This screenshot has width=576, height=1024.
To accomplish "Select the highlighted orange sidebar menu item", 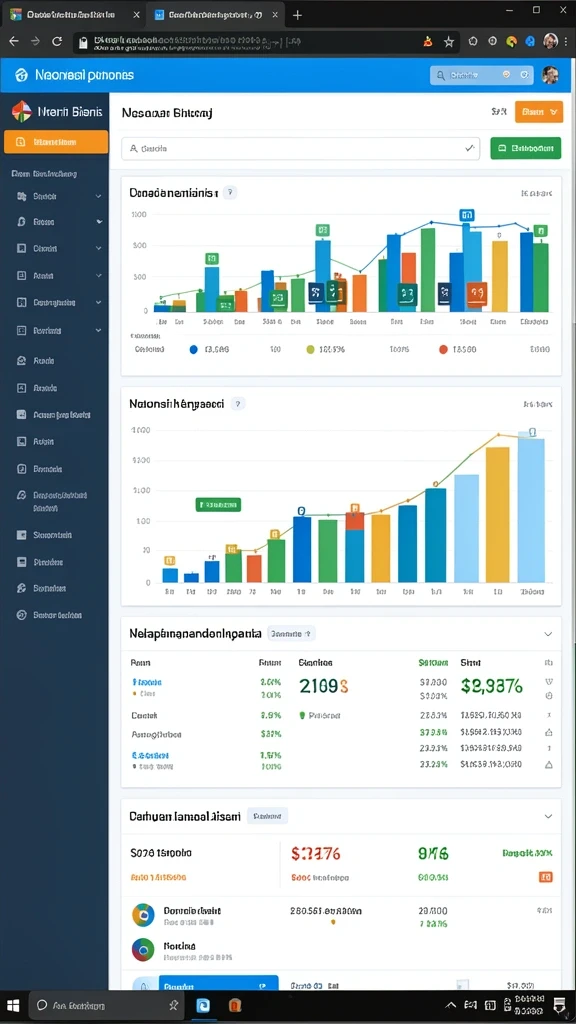I will (x=56, y=142).
